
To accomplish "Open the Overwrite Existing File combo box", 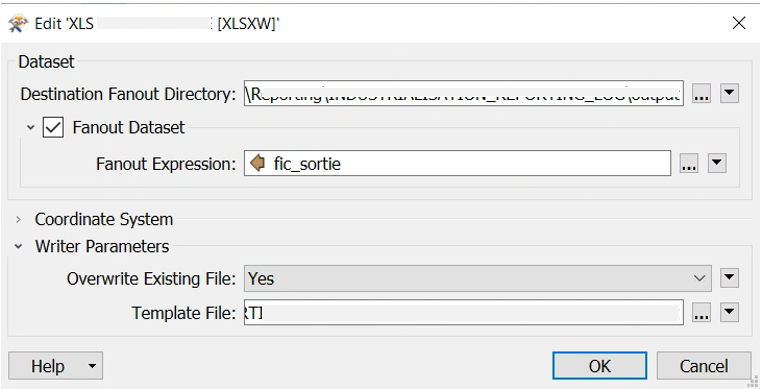I will 477,278.
